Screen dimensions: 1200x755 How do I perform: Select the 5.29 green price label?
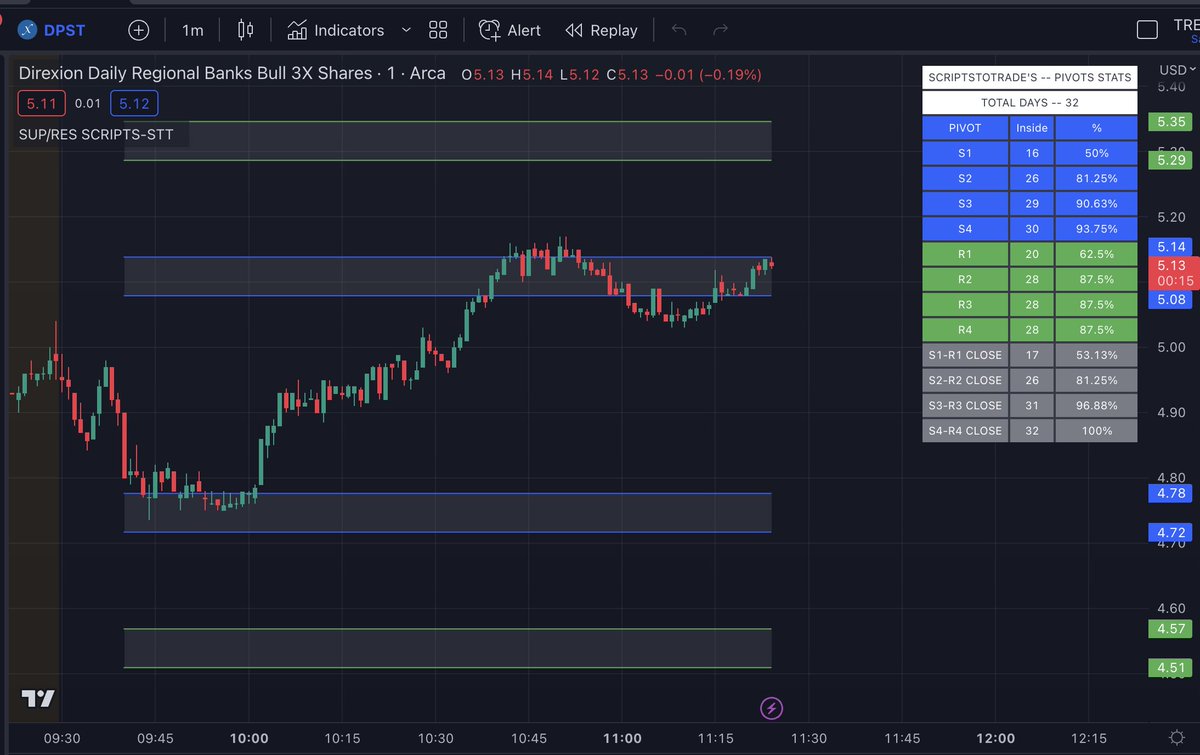point(1170,160)
